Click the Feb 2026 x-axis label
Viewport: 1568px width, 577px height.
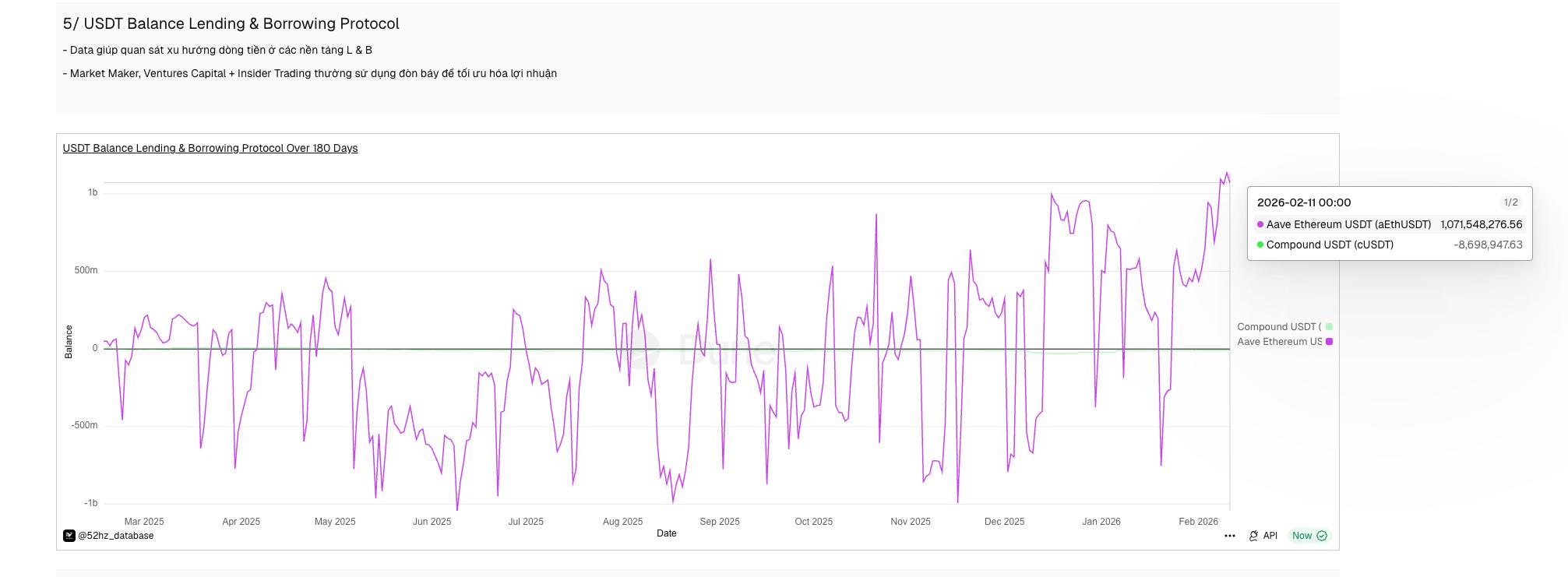pyautogui.click(x=1198, y=522)
